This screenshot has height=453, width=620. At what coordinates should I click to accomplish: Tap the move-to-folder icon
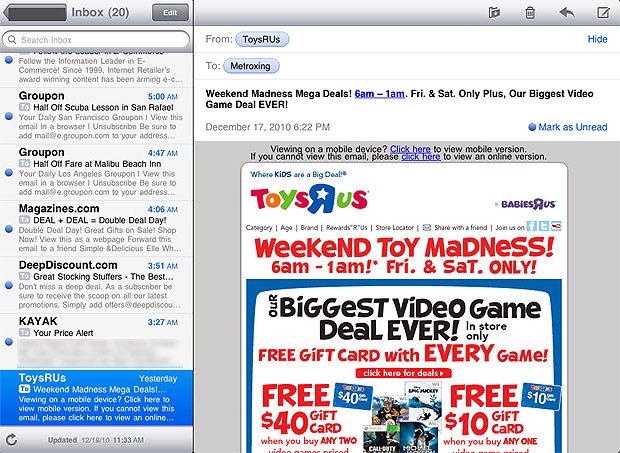pyautogui.click(x=494, y=13)
